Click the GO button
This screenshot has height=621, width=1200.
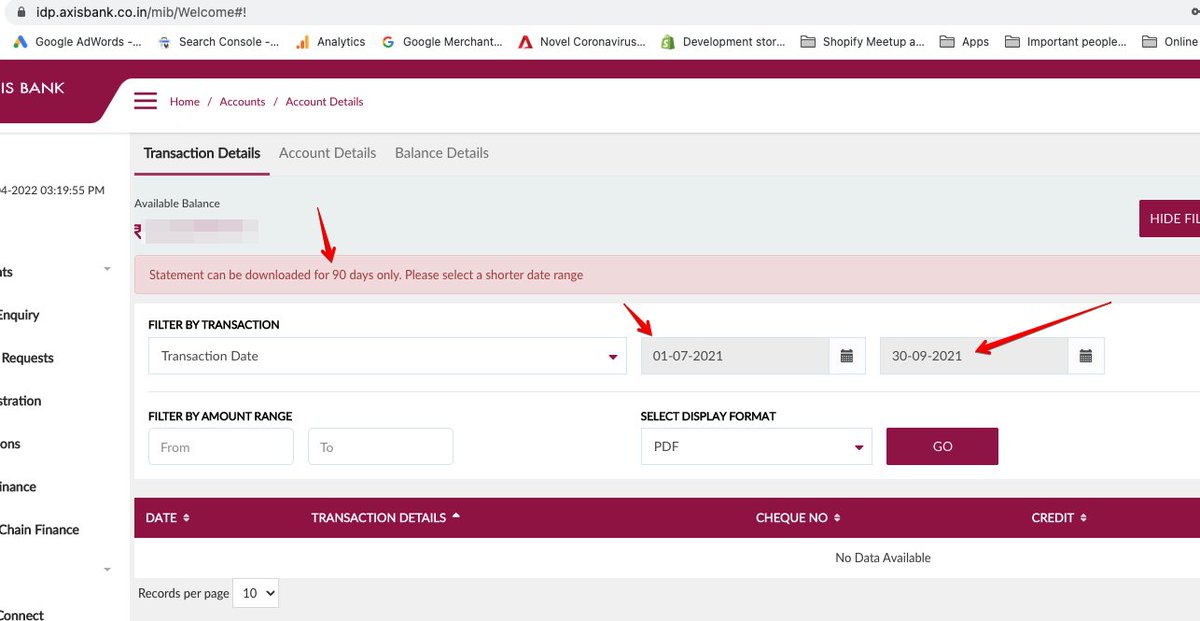coord(942,446)
